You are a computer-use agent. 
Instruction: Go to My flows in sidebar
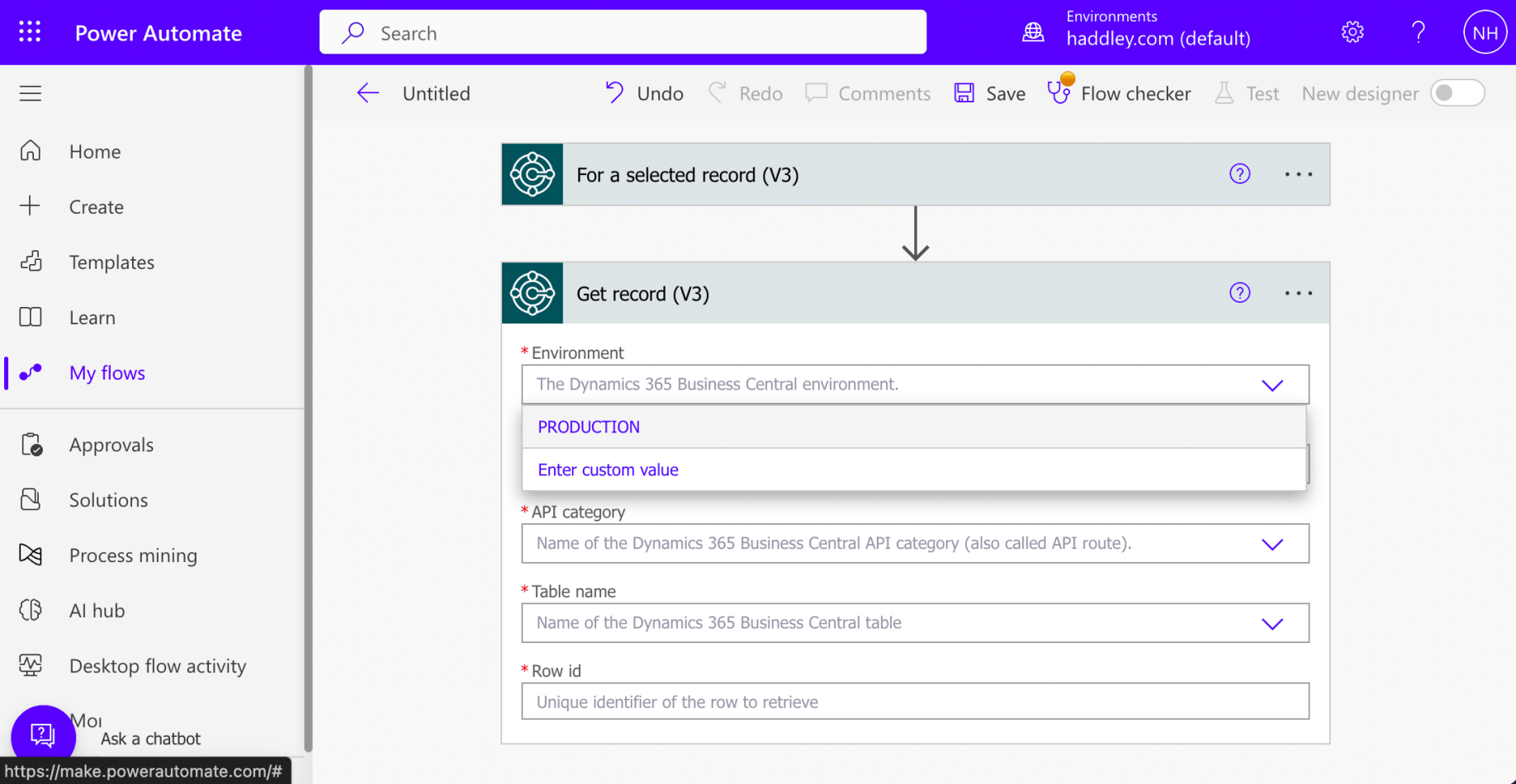point(107,373)
